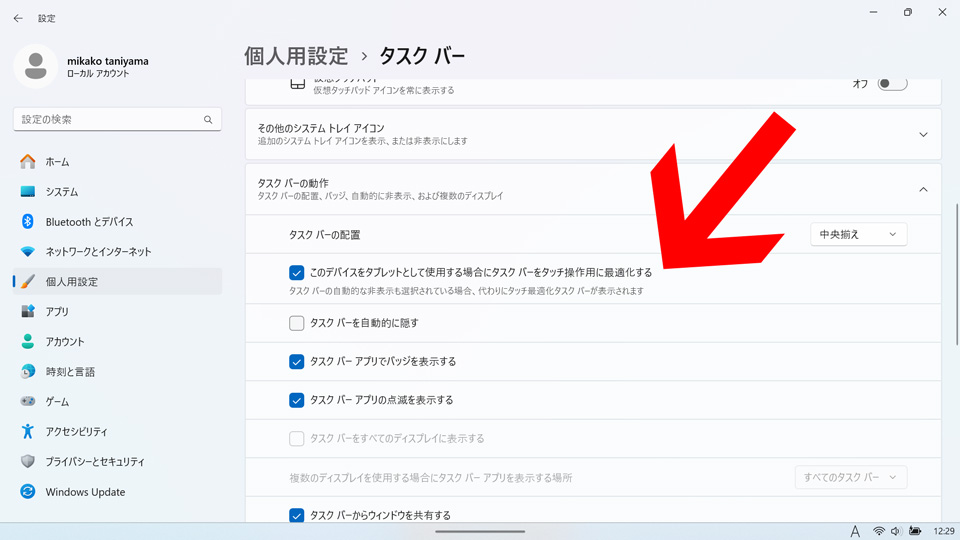Click the アクセシビリティ figure icon
Screen dimensions: 960x540
click(28, 432)
